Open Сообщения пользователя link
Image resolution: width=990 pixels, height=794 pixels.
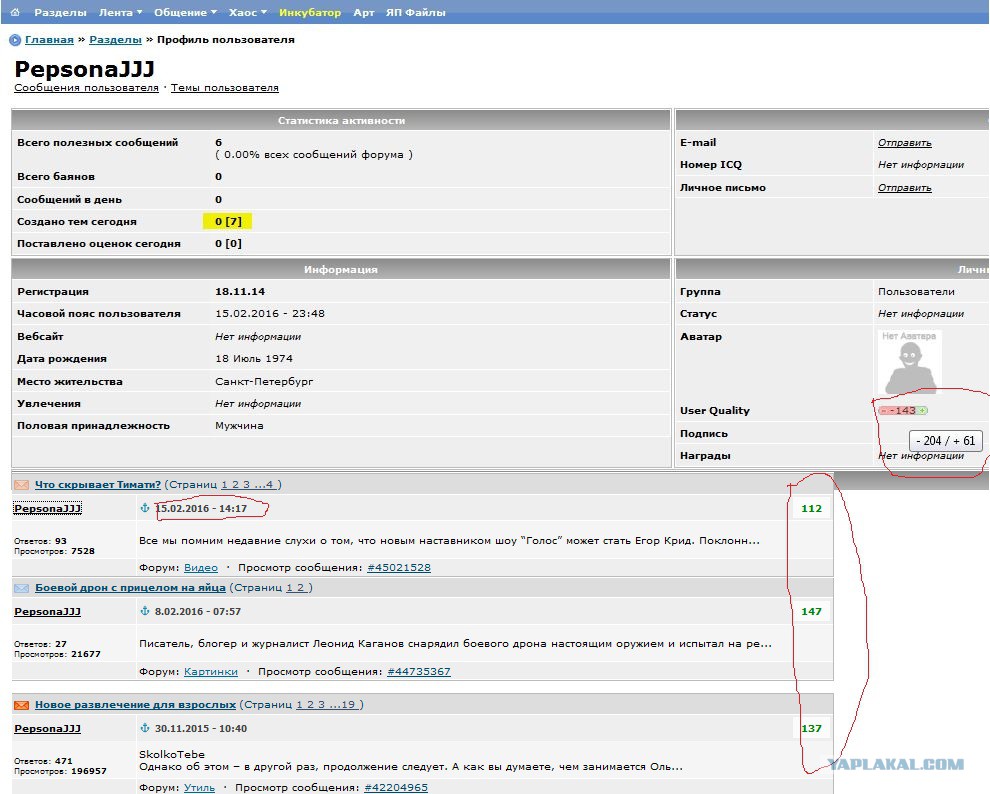coord(86,88)
